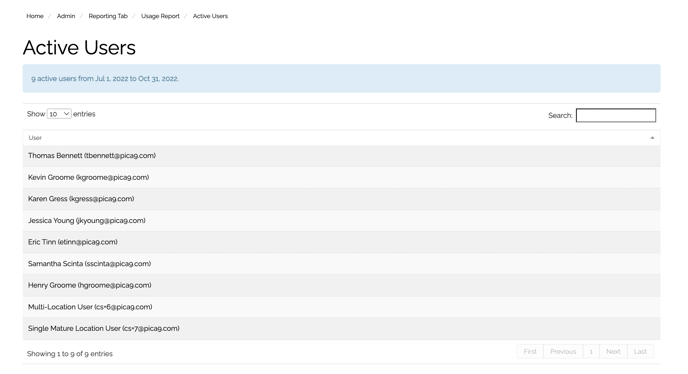The height and width of the screenshot is (374, 688).
Task: Click the Last pagination button
Action: pyautogui.click(x=640, y=352)
